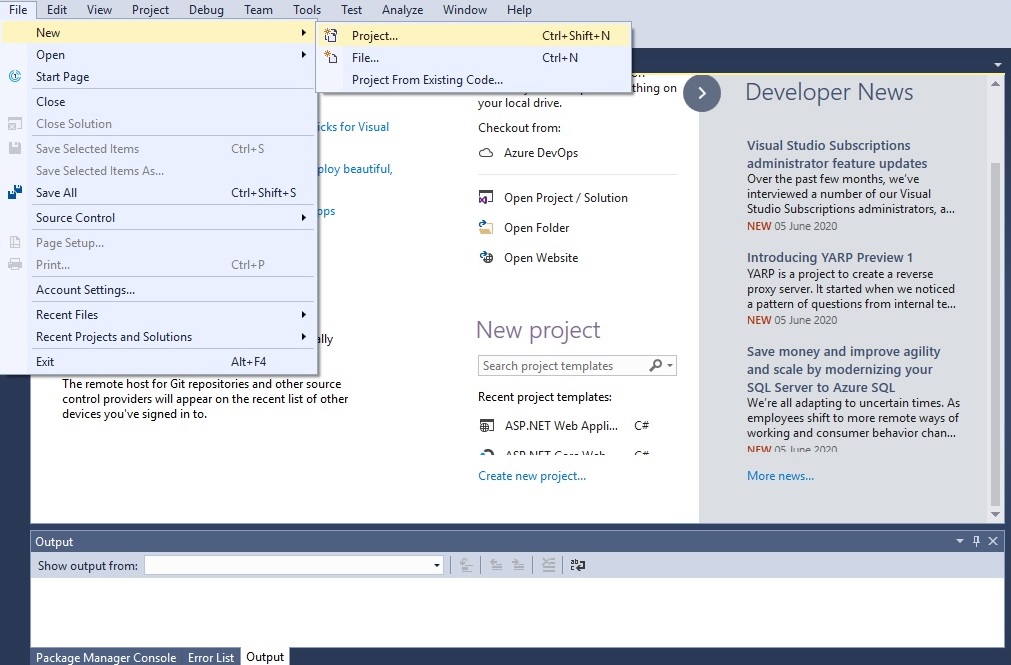Open the Output window position dropdown arrow

[959, 541]
